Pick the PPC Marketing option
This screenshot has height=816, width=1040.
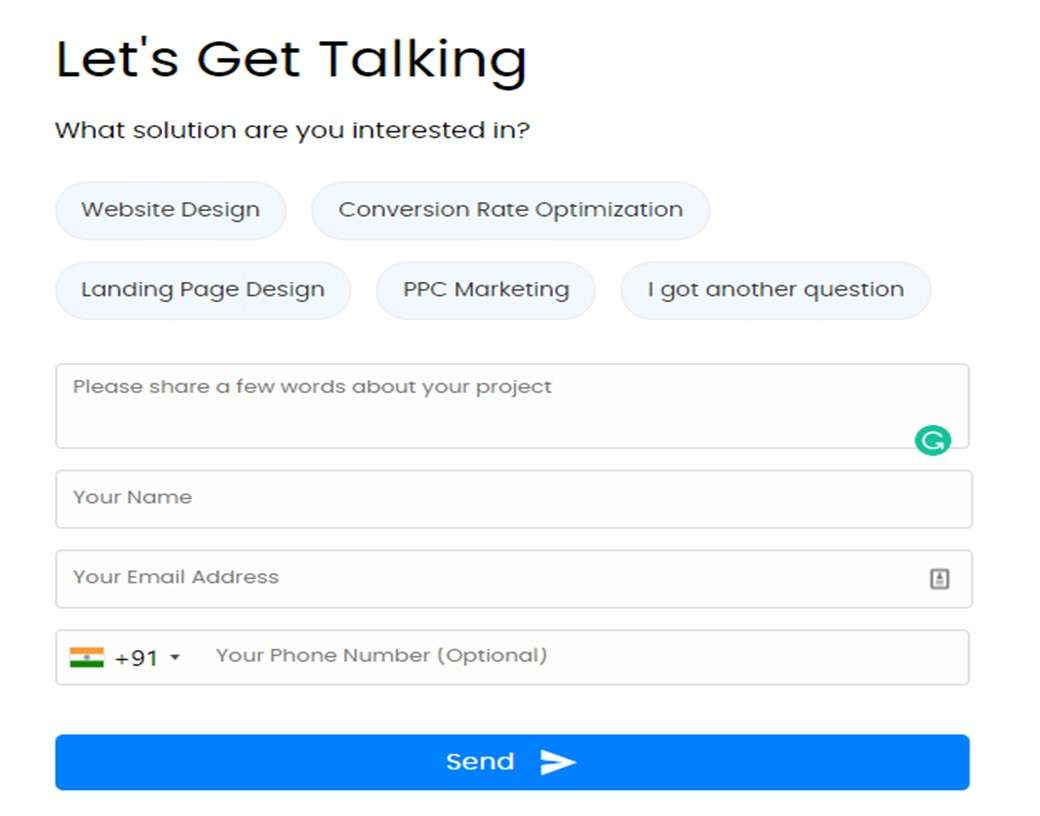(486, 290)
